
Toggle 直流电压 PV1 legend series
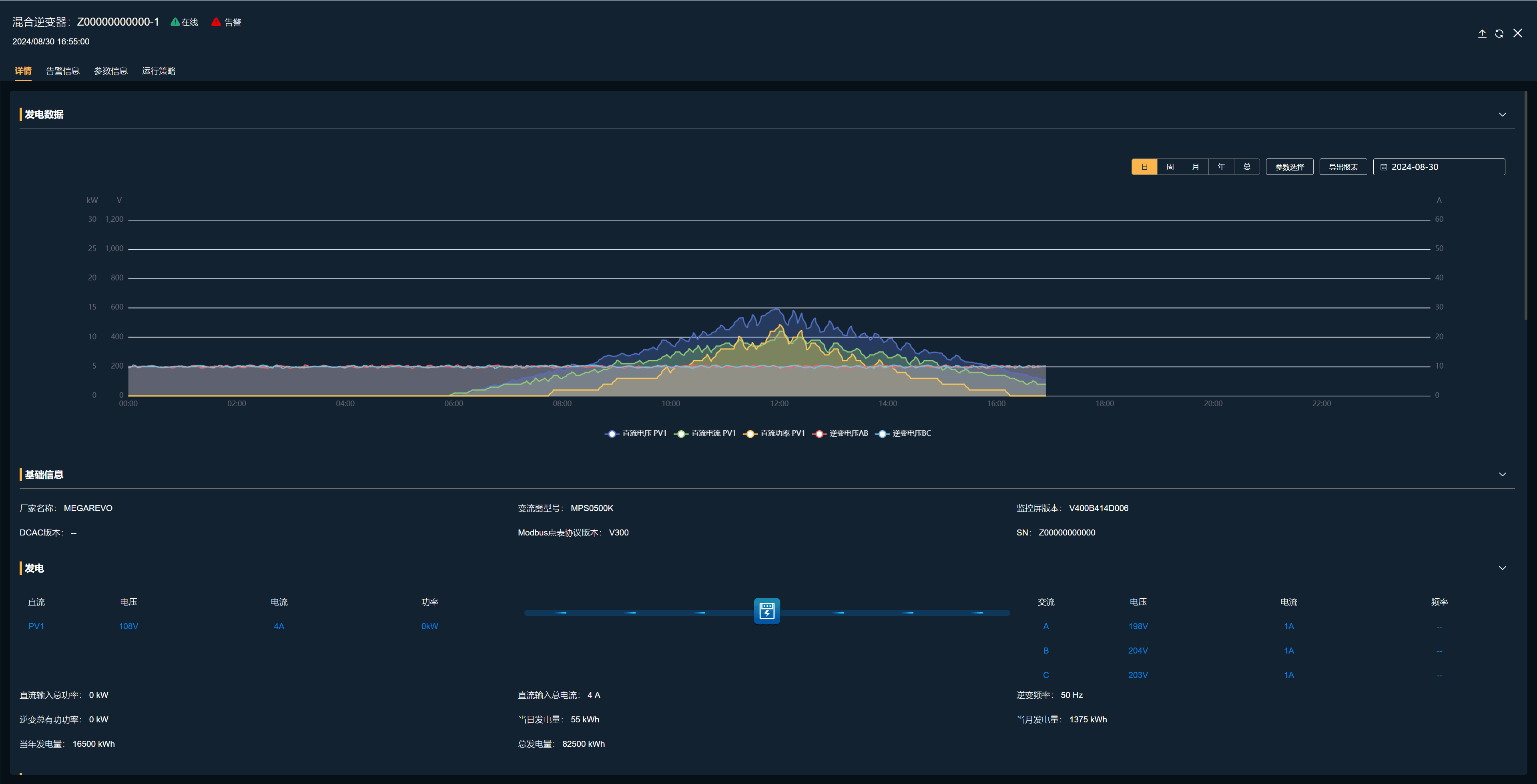click(x=636, y=434)
